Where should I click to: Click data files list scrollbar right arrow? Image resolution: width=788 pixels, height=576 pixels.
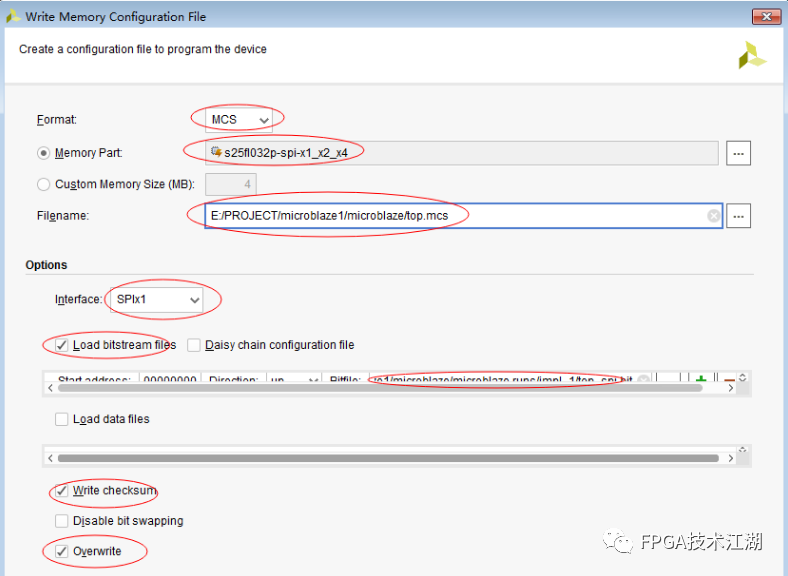point(731,458)
